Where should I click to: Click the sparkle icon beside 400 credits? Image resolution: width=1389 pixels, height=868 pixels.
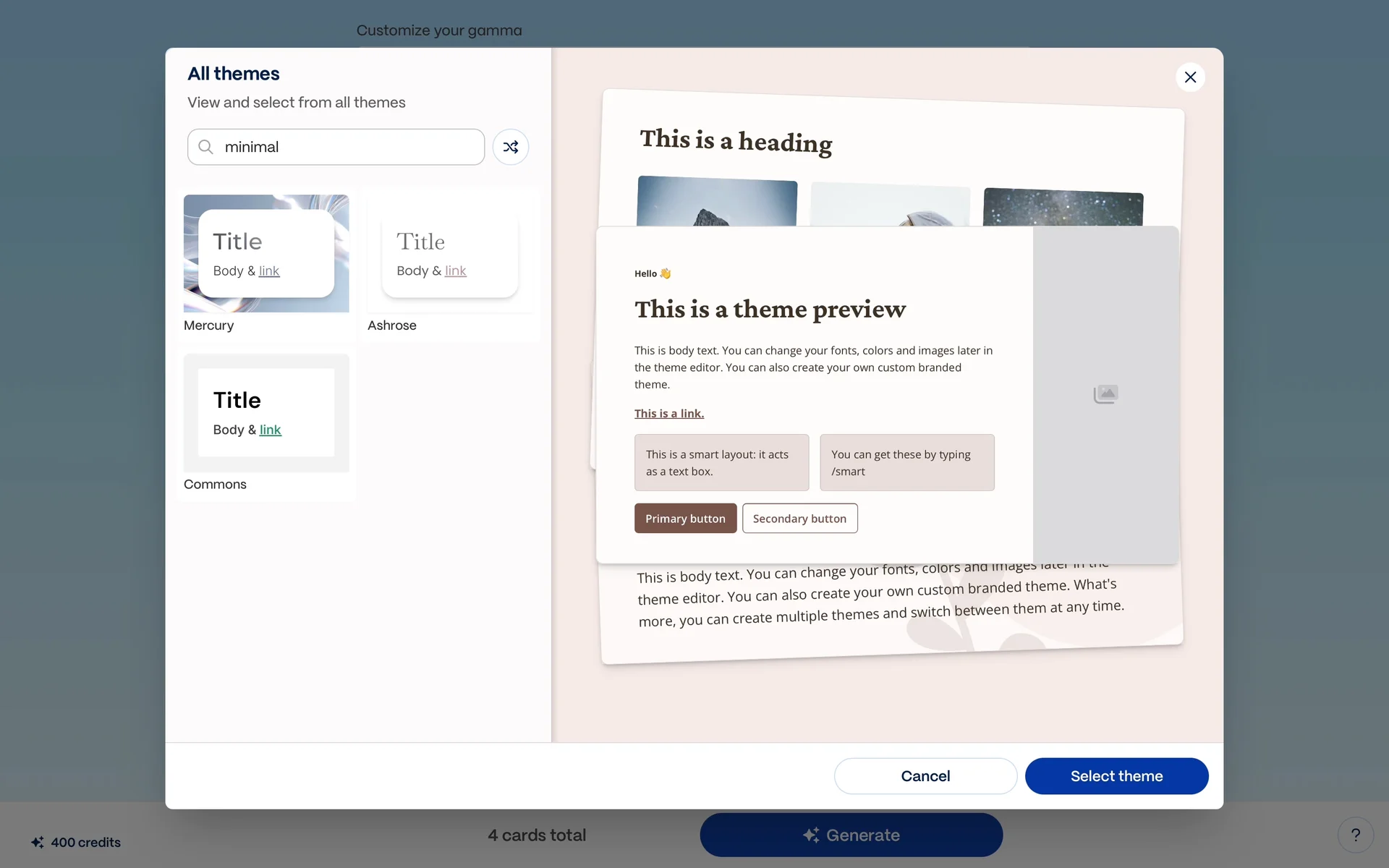[38, 842]
